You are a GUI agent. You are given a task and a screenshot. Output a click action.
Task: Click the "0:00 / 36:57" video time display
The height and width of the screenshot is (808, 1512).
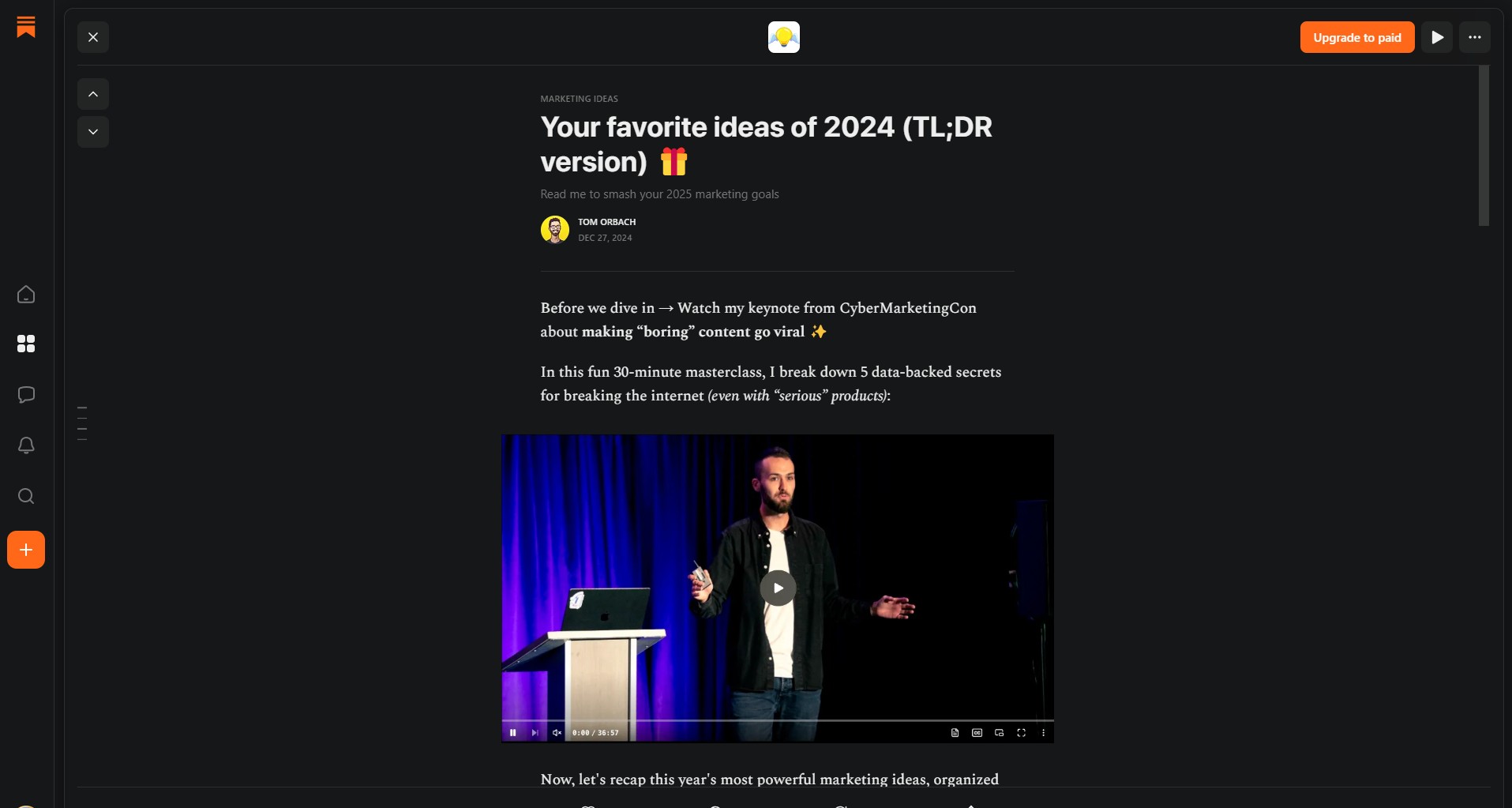point(595,733)
